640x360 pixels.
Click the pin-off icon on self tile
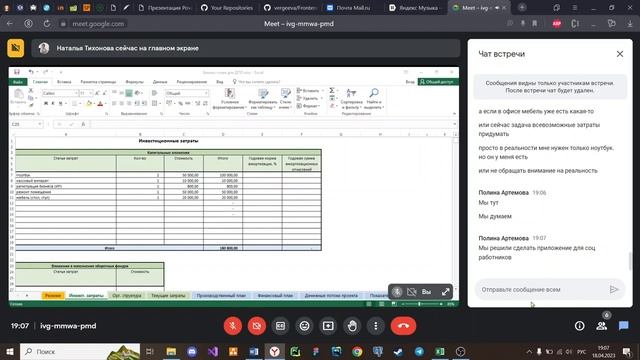tap(397, 292)
